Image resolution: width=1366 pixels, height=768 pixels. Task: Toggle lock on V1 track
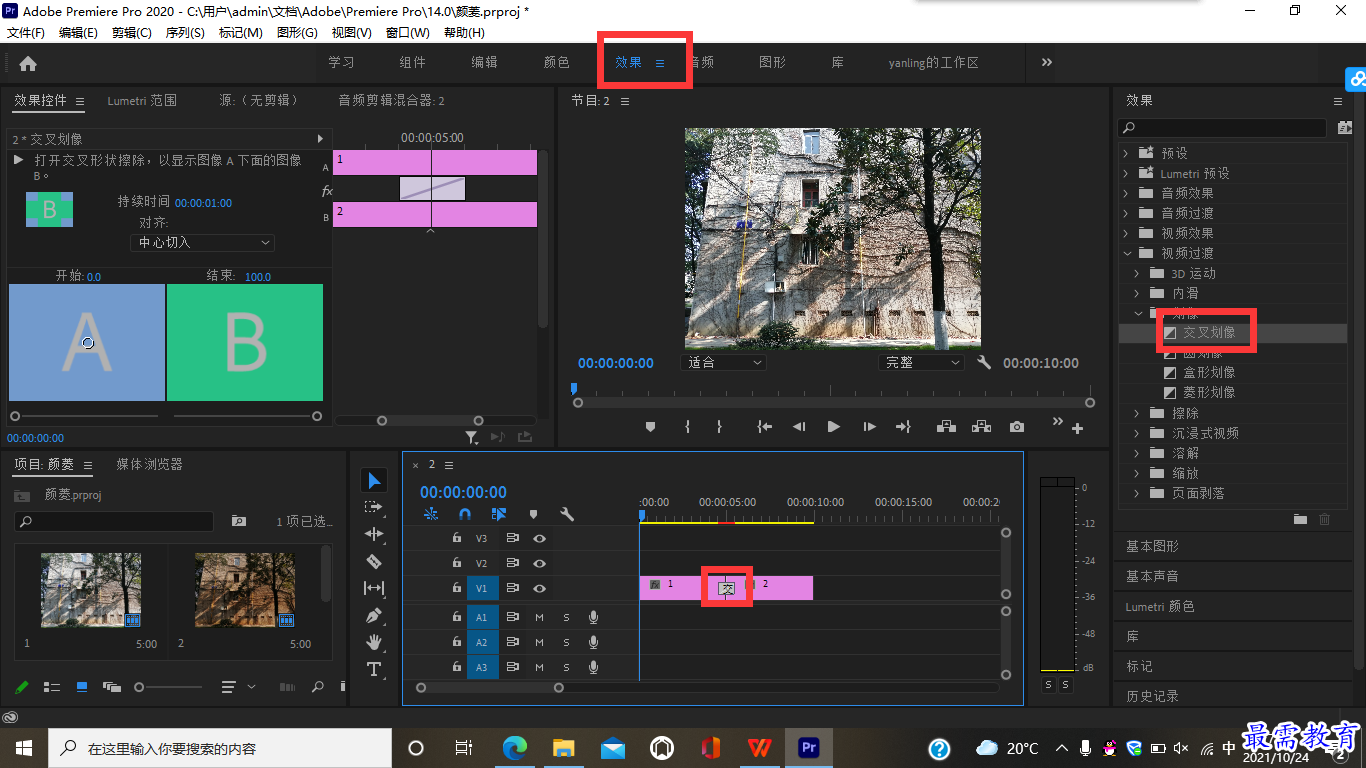click(457, 588)
